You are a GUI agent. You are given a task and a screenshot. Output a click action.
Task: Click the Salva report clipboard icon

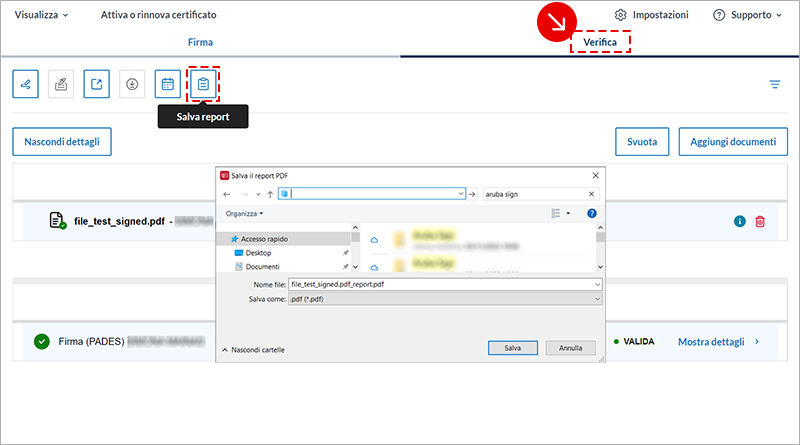point(203,85)
